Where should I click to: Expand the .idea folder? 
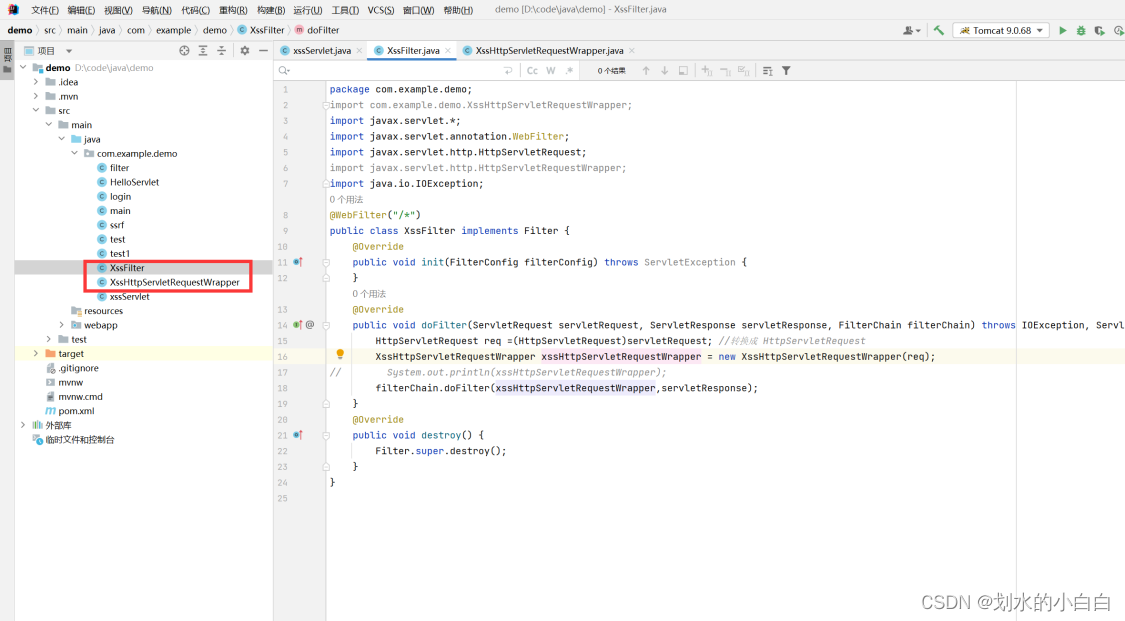point(36,82)
